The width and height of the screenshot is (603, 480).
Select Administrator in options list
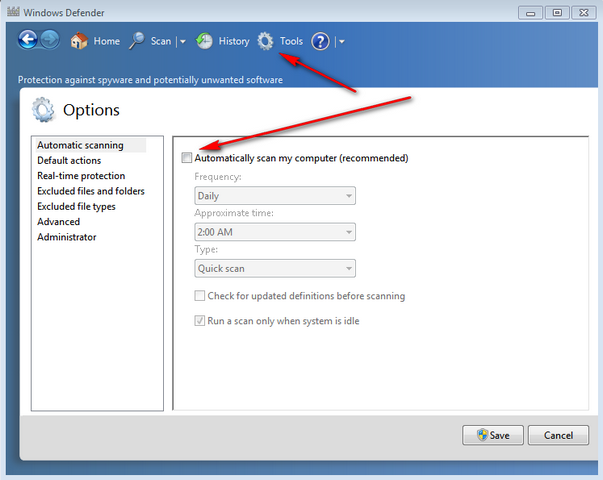[67, 237]
